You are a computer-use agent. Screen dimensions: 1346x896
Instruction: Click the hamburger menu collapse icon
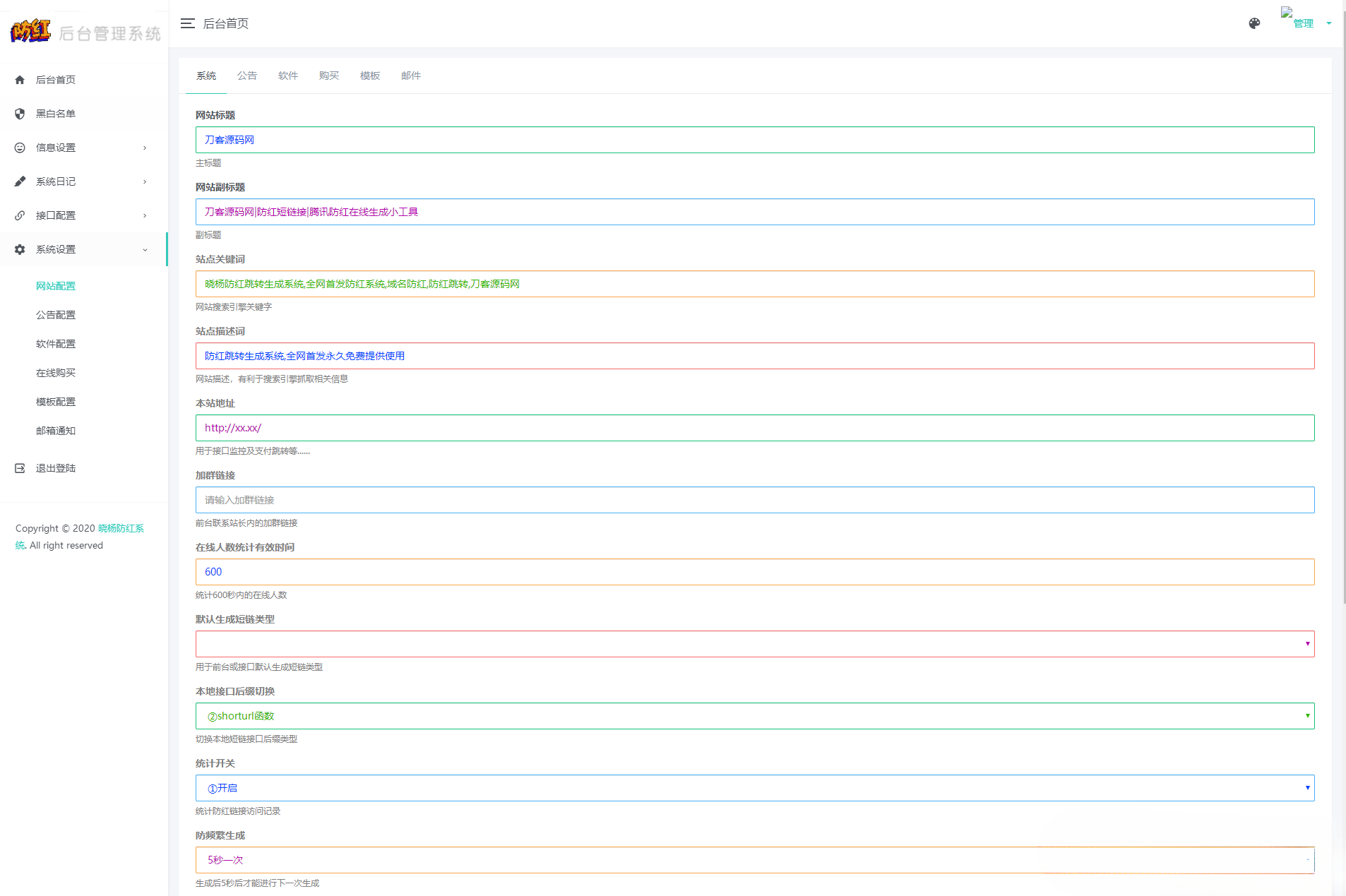click(187, 23)
